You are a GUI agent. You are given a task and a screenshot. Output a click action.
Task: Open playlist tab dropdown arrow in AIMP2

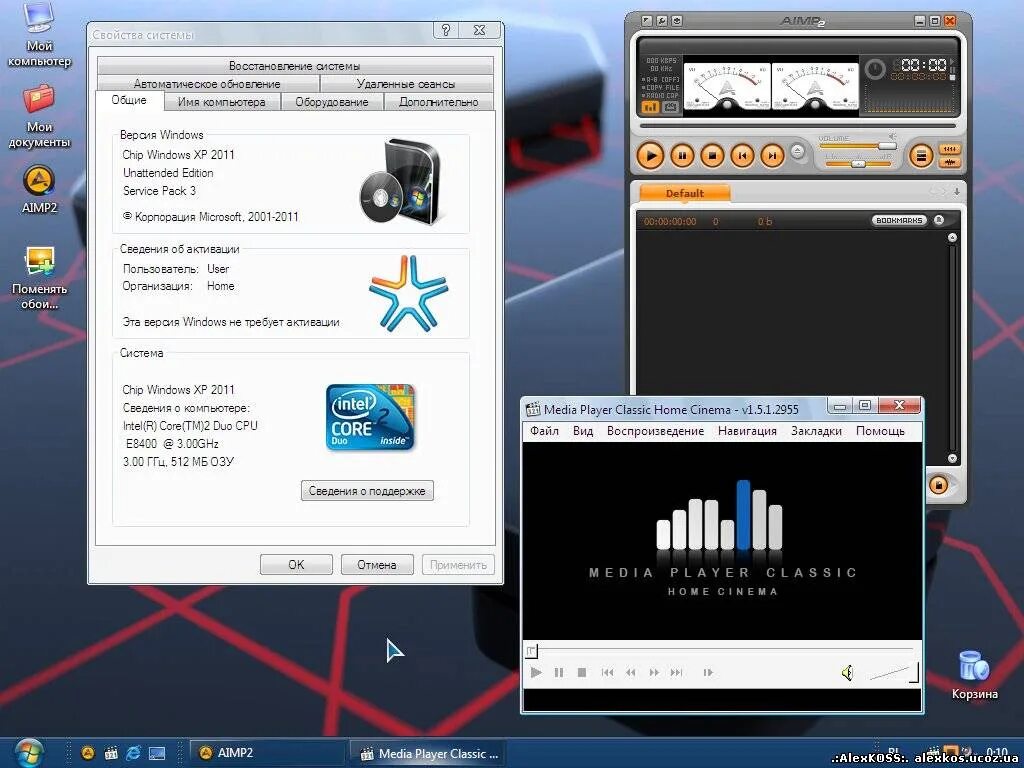click(x=956, y=192)
